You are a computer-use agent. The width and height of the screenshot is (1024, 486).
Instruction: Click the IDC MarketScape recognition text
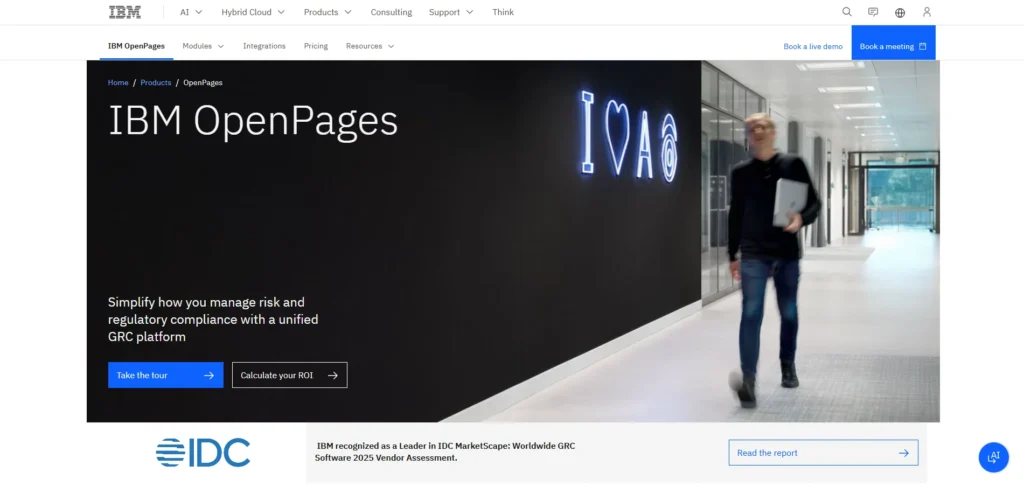coord(445,452)
